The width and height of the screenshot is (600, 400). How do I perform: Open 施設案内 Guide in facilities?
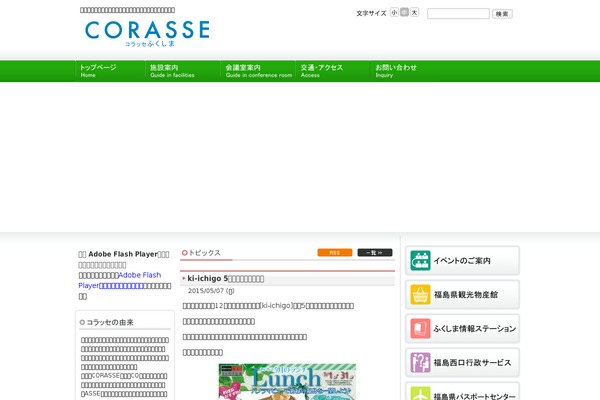tap(182, 71)
